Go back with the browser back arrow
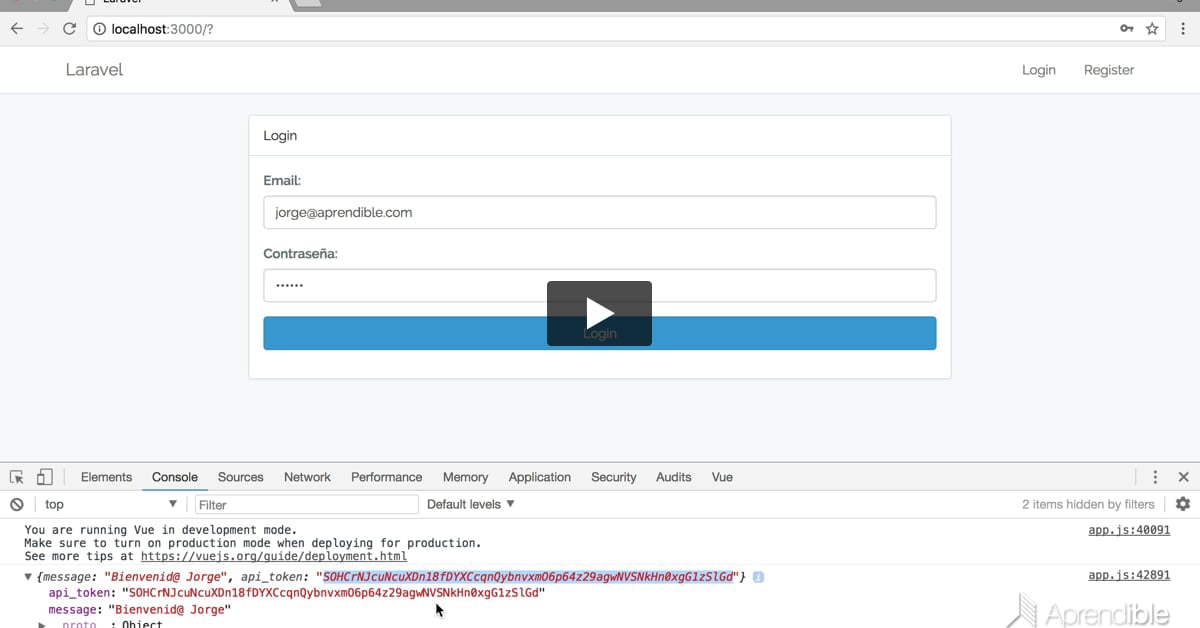The image size is (1200, 628). 16,29
